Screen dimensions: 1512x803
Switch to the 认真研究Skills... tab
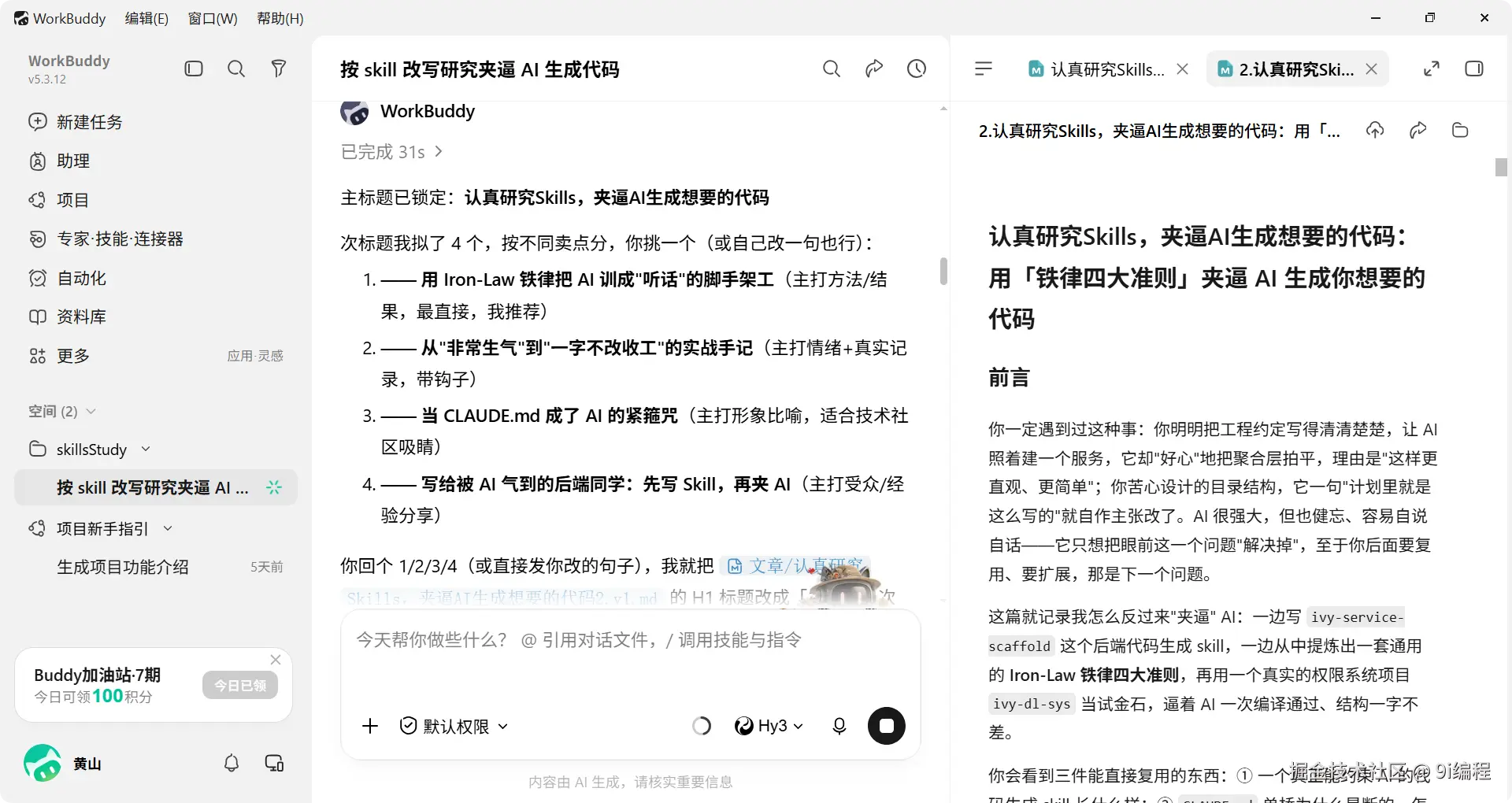[1096, 69]
